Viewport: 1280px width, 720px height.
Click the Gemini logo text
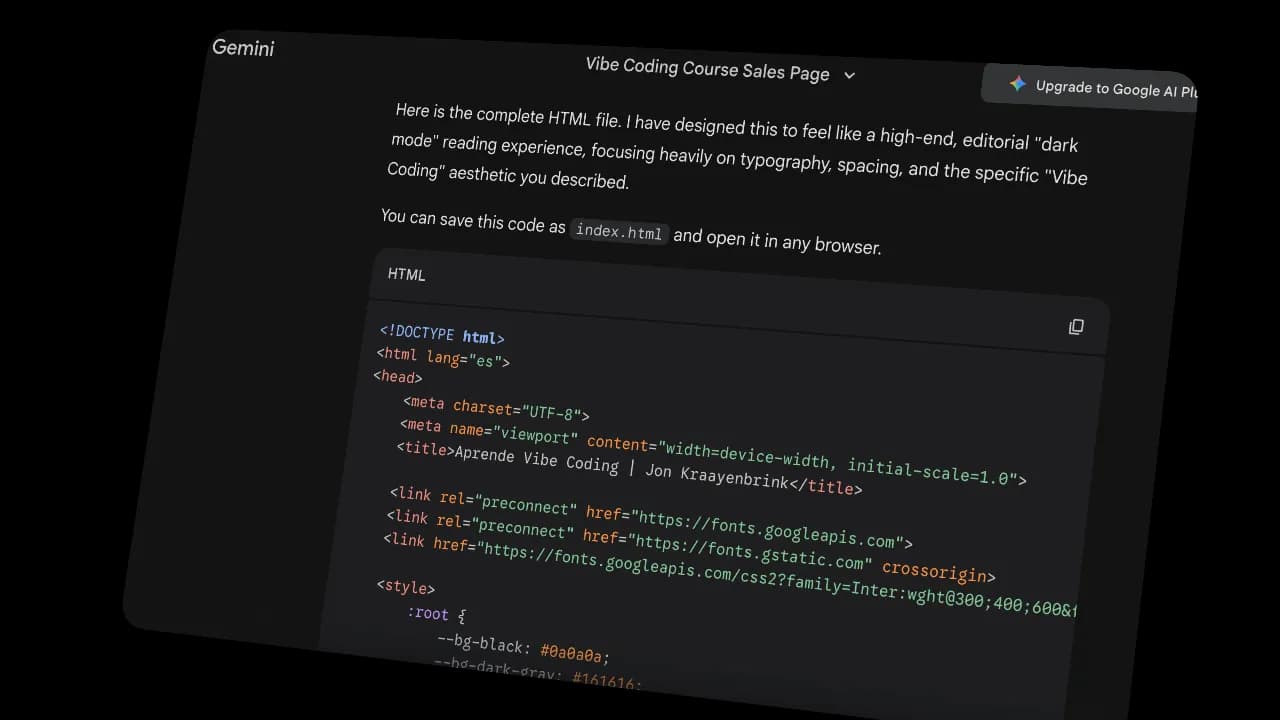coord(243,47)
